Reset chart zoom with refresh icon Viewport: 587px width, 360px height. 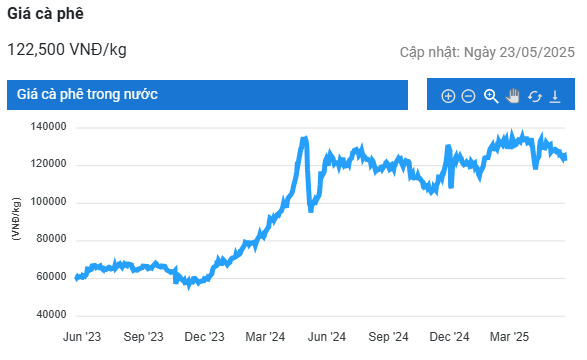point(535,97)
